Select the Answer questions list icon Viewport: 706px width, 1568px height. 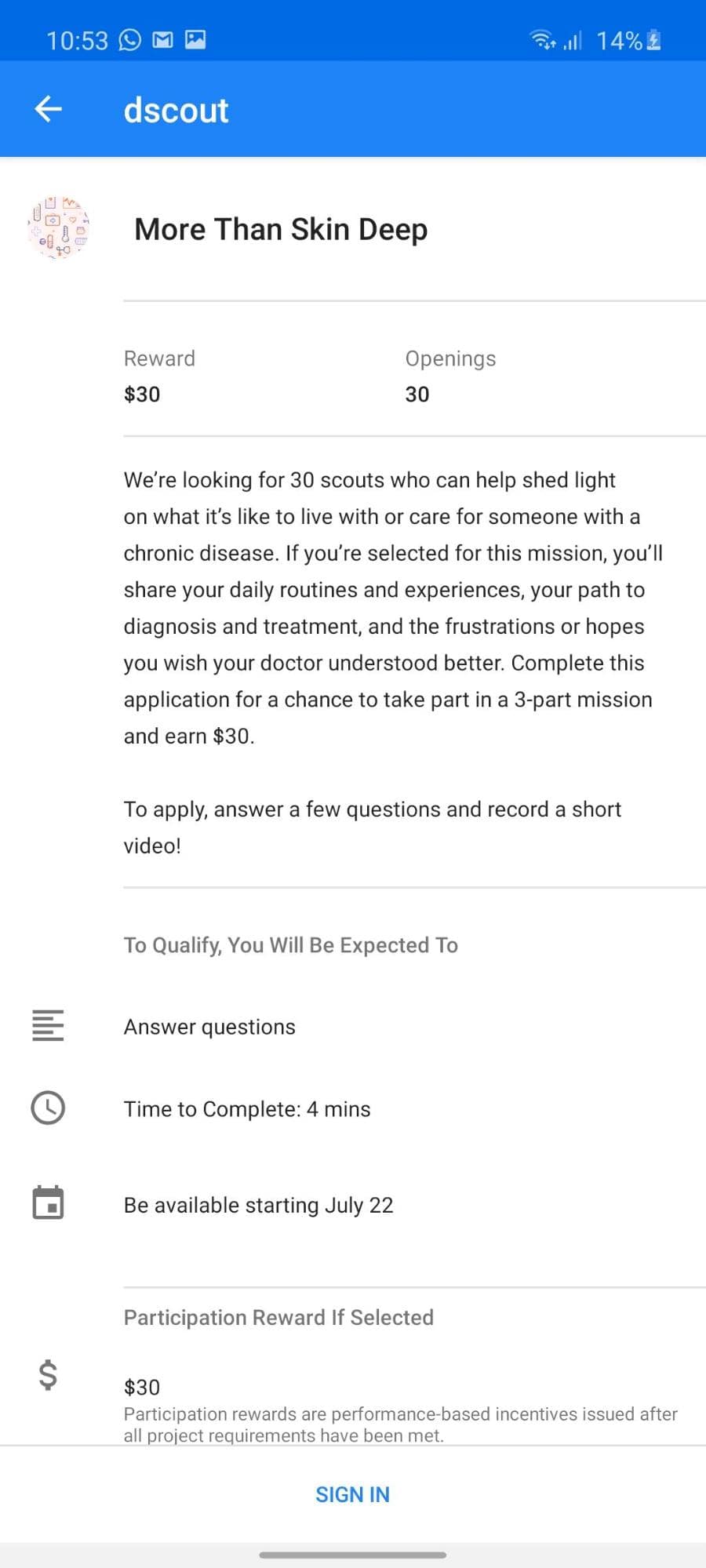(47, 1025)
